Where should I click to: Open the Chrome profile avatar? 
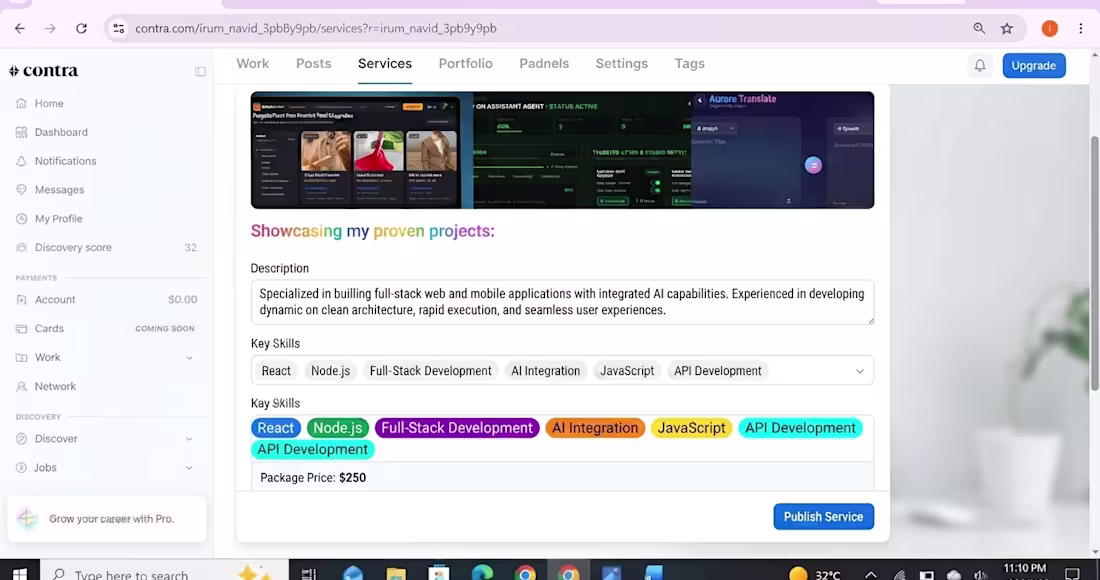[x=1049, y=29]
